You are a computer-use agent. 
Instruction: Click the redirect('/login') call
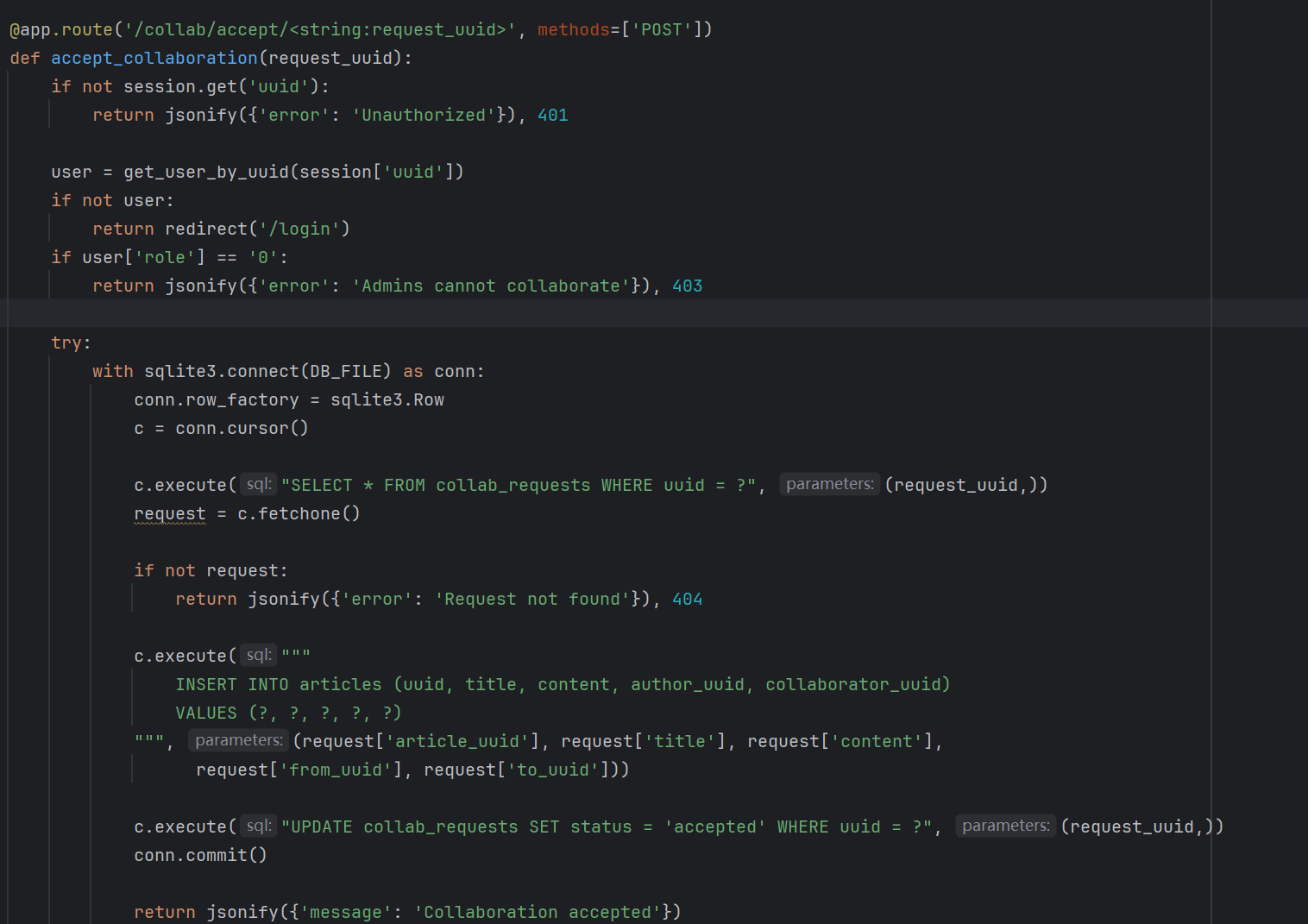tap(257, 229)
